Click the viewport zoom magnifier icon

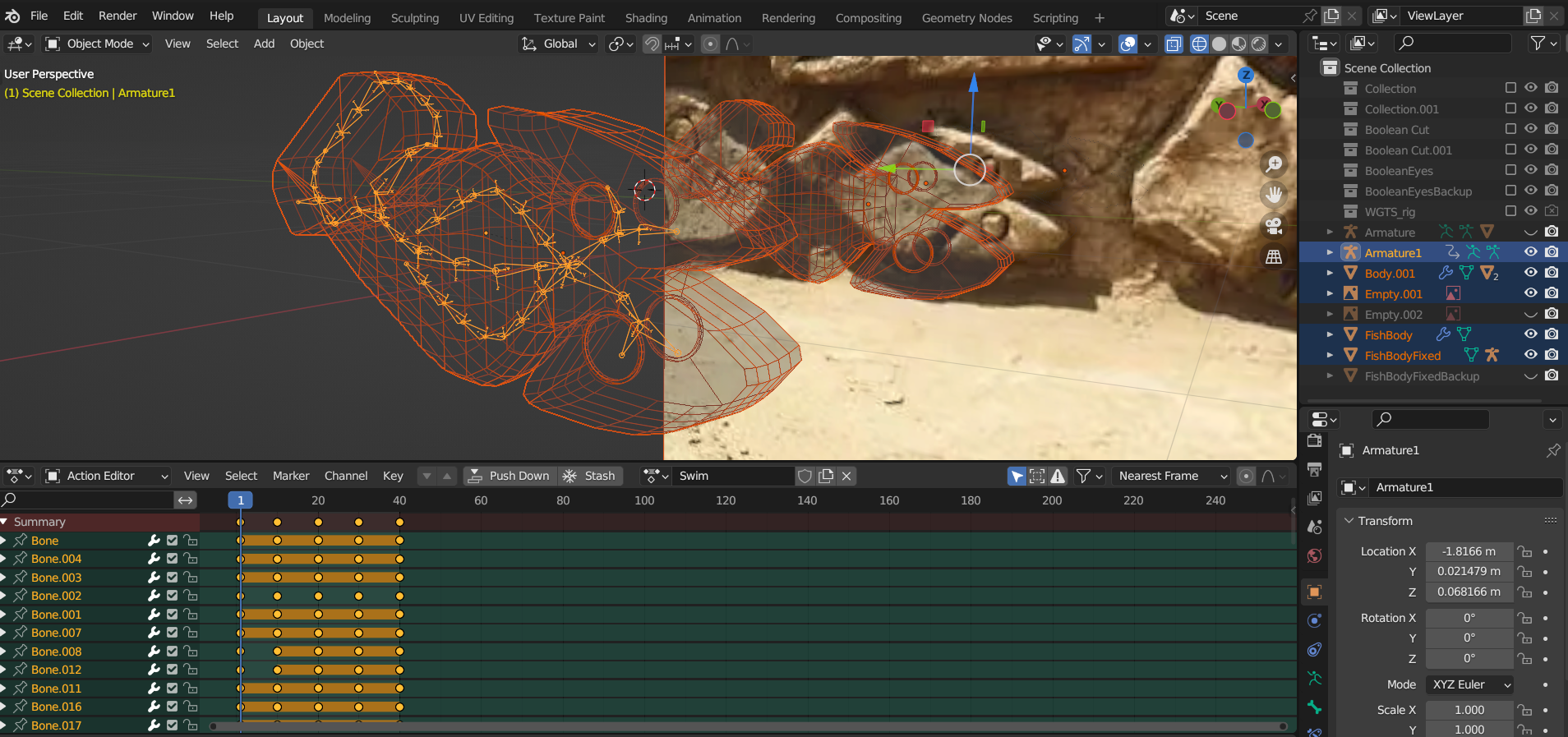pos(1274,164)
